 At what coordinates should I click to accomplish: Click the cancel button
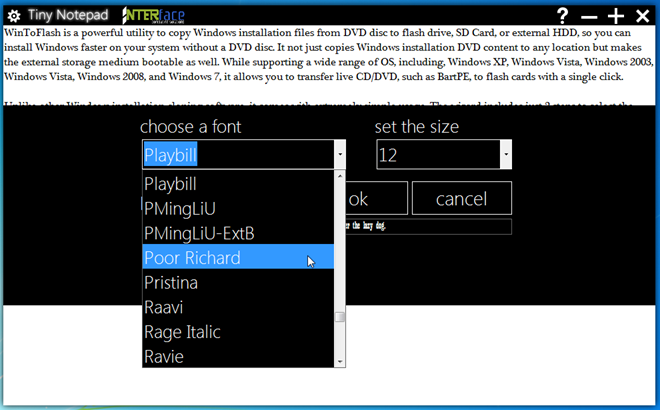(x=462, y=198)
